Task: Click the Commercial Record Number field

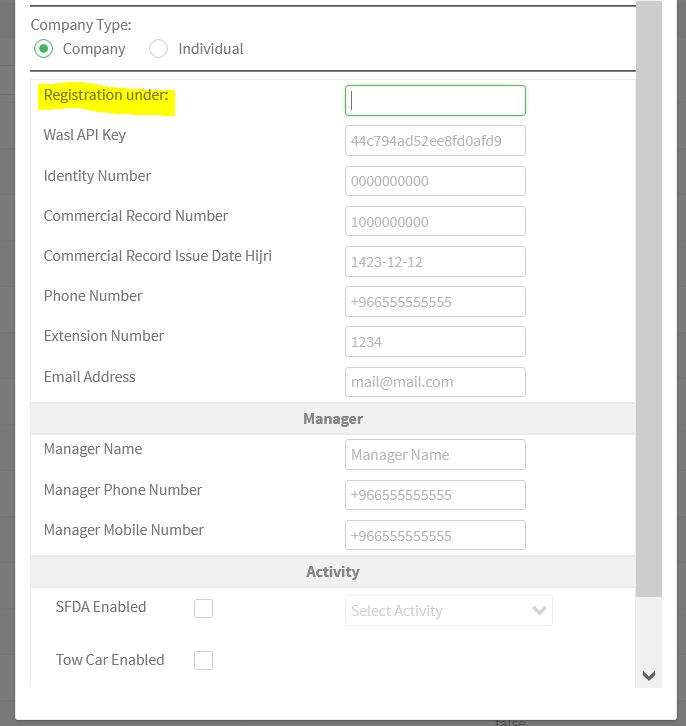Action: [435, 221]
